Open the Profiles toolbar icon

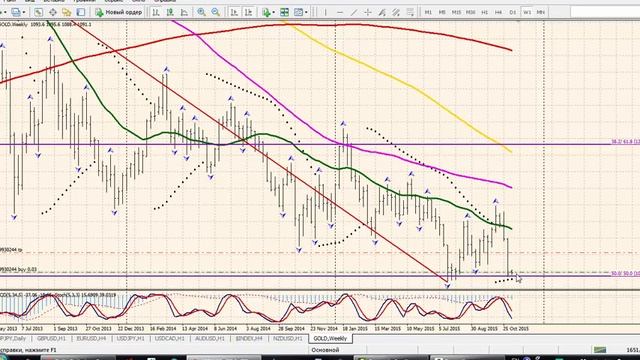click(16, 12)
